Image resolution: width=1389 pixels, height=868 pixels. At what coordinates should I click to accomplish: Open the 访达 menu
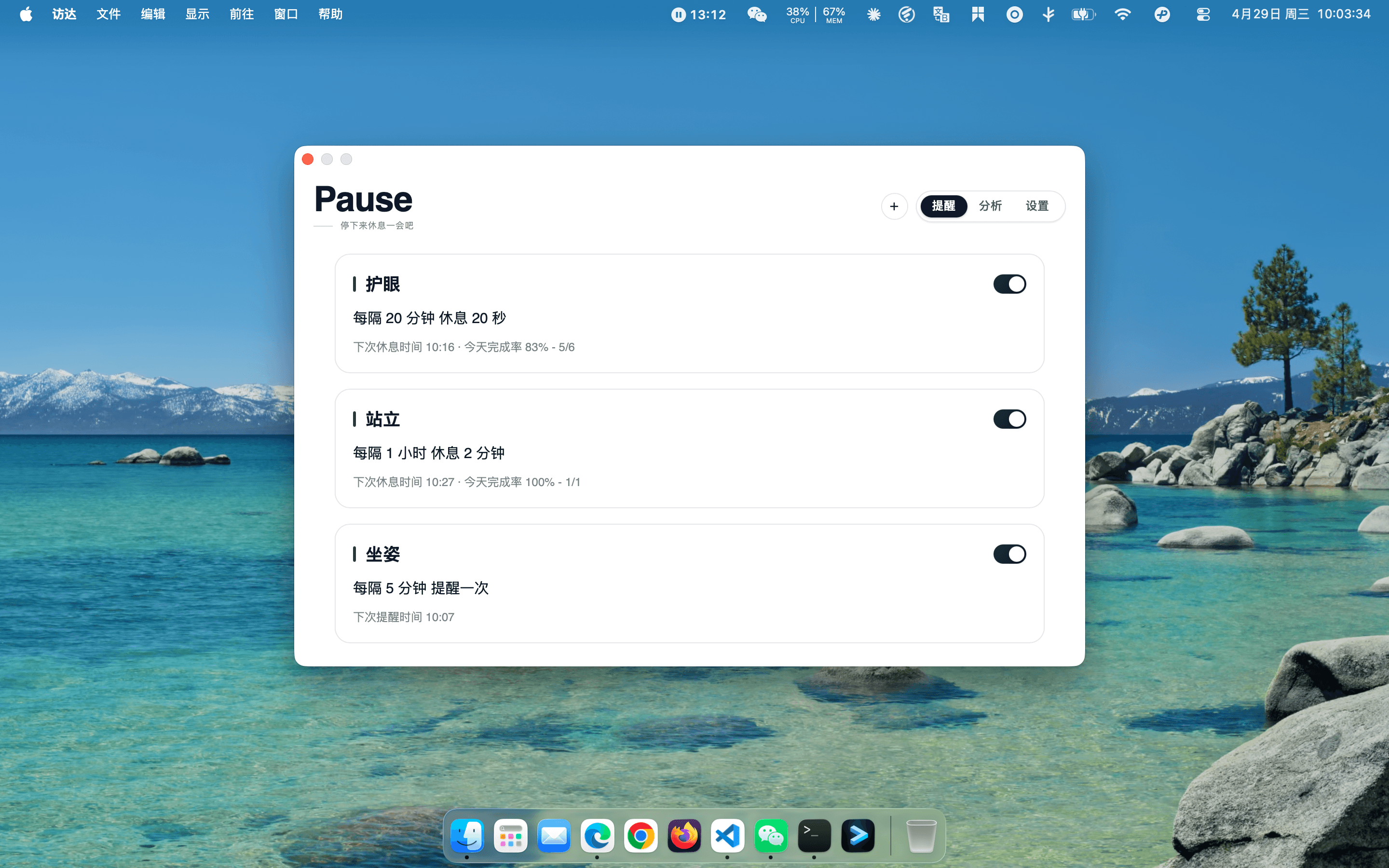[64, 14]
